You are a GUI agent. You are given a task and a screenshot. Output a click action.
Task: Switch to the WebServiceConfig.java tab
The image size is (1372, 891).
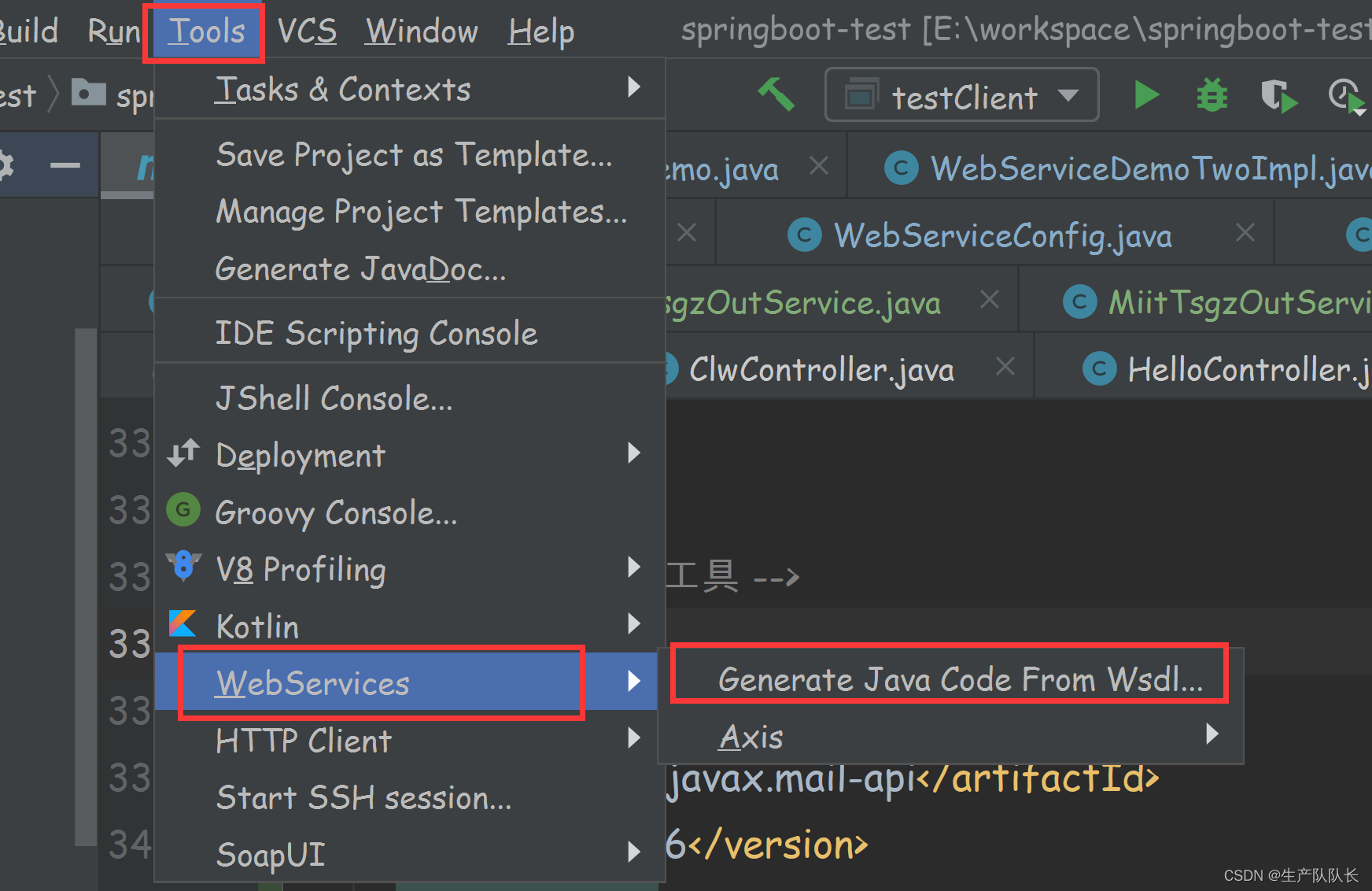(x=1002, y=234)
